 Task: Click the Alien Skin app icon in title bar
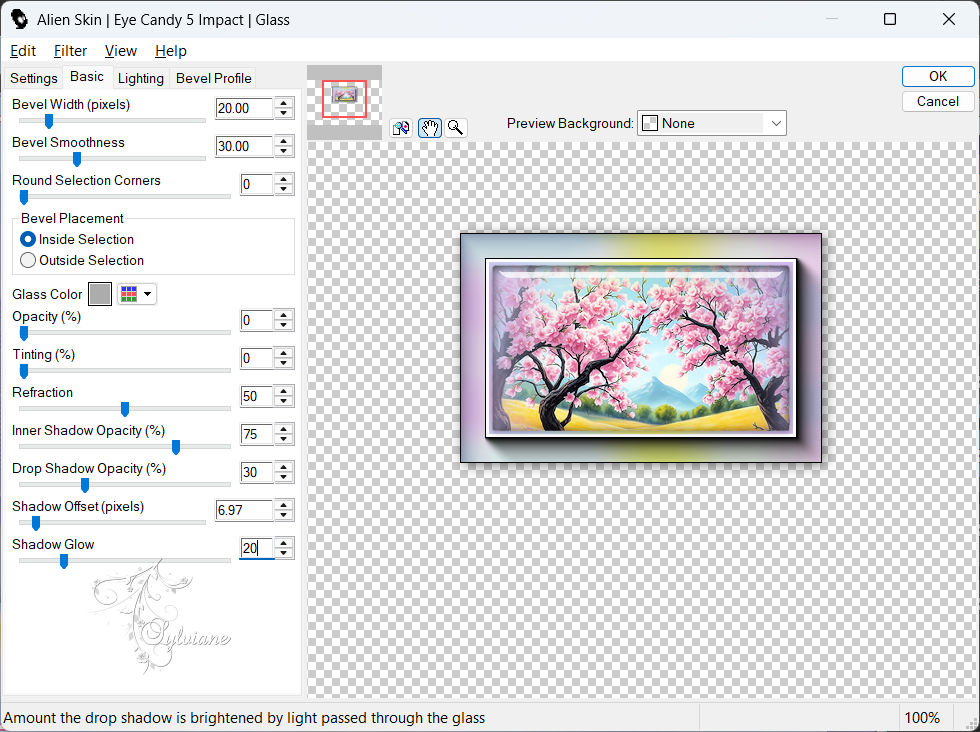tap(19, 19)
